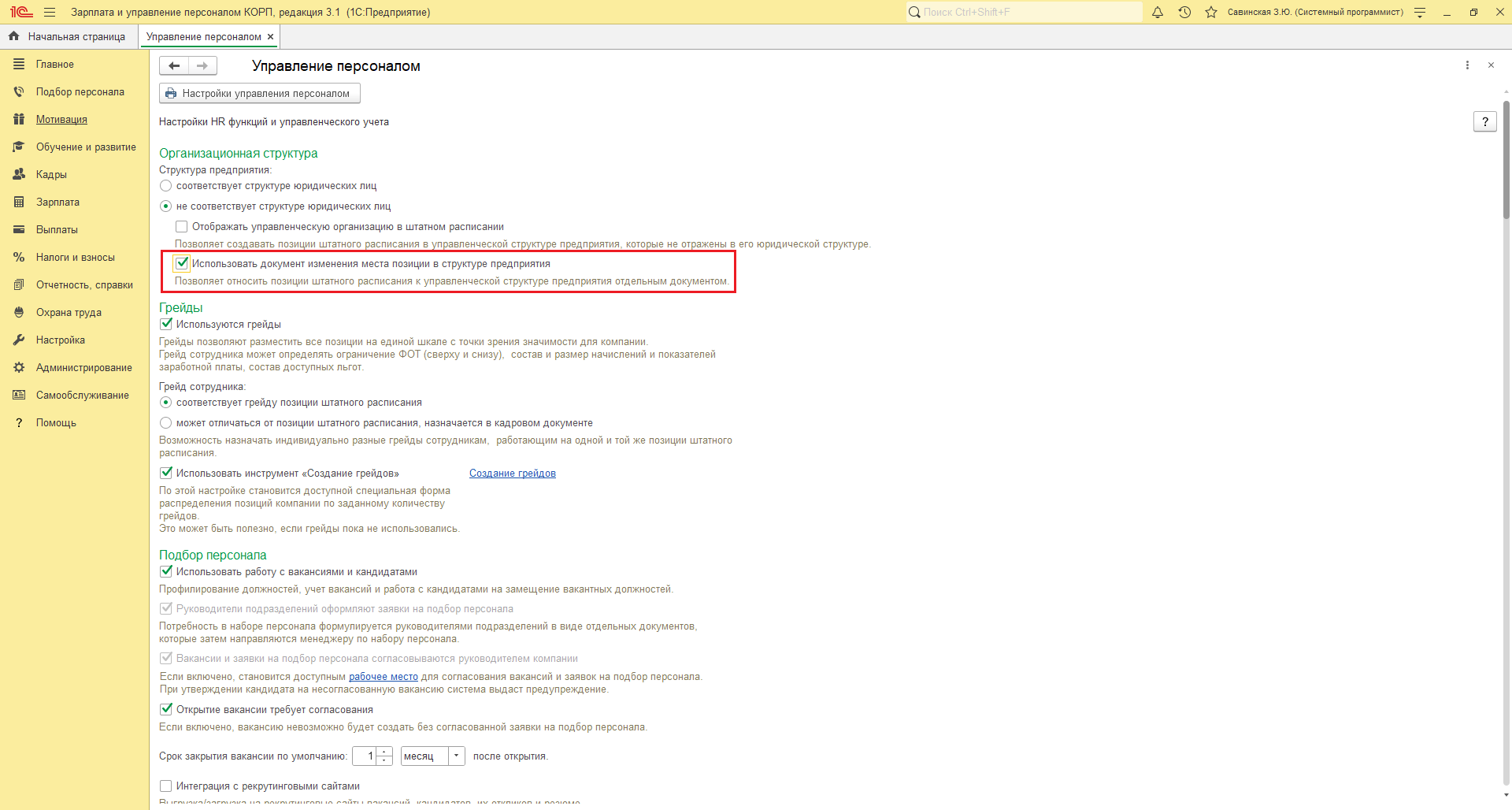The height and width of the screenshot is (810, 1512).
Task: Click the Мотивация gift icon
Action: pyautogui.click(x=19, y=119)
